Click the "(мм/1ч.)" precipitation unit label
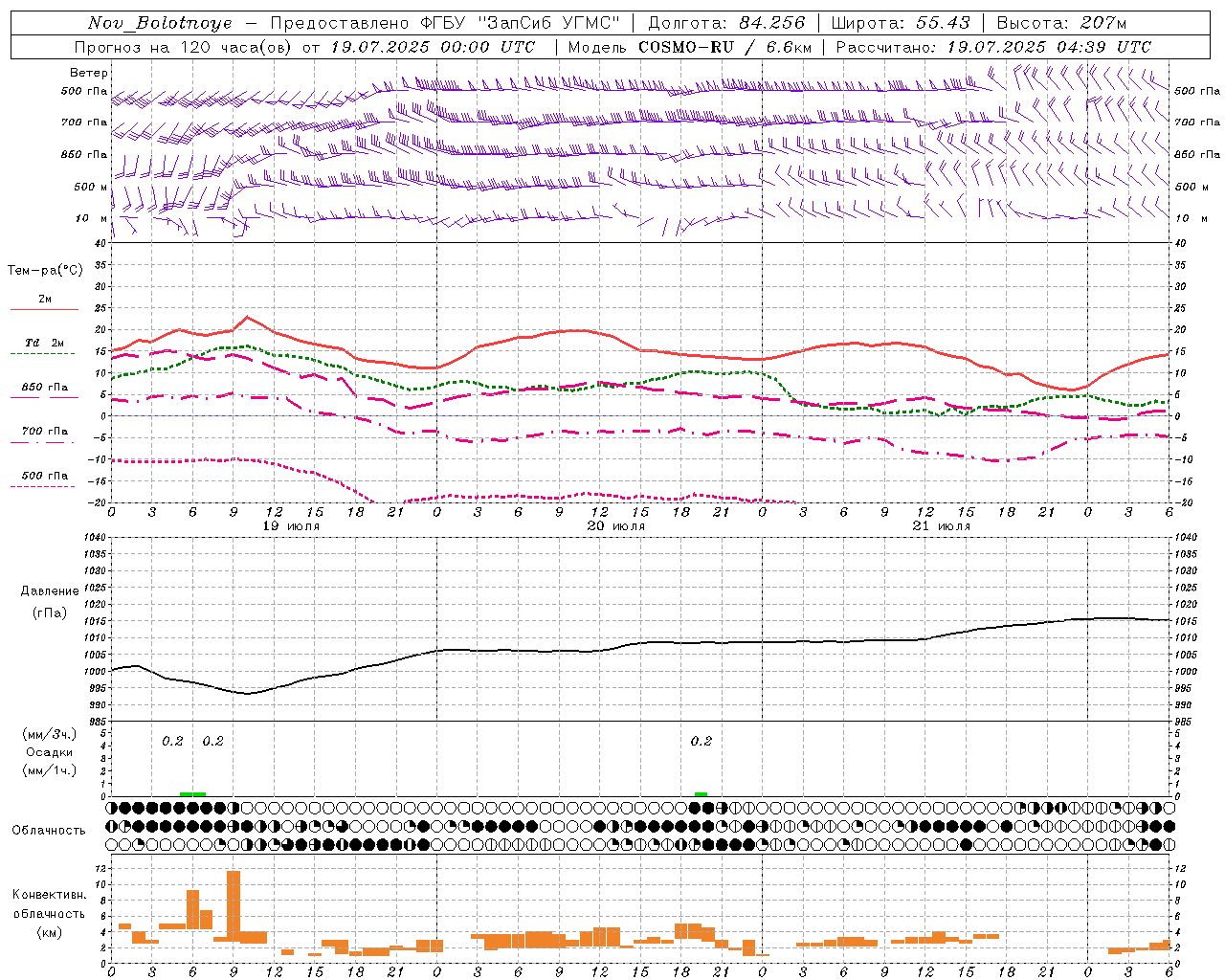The image size is (1225, 980). pos(50,770)
